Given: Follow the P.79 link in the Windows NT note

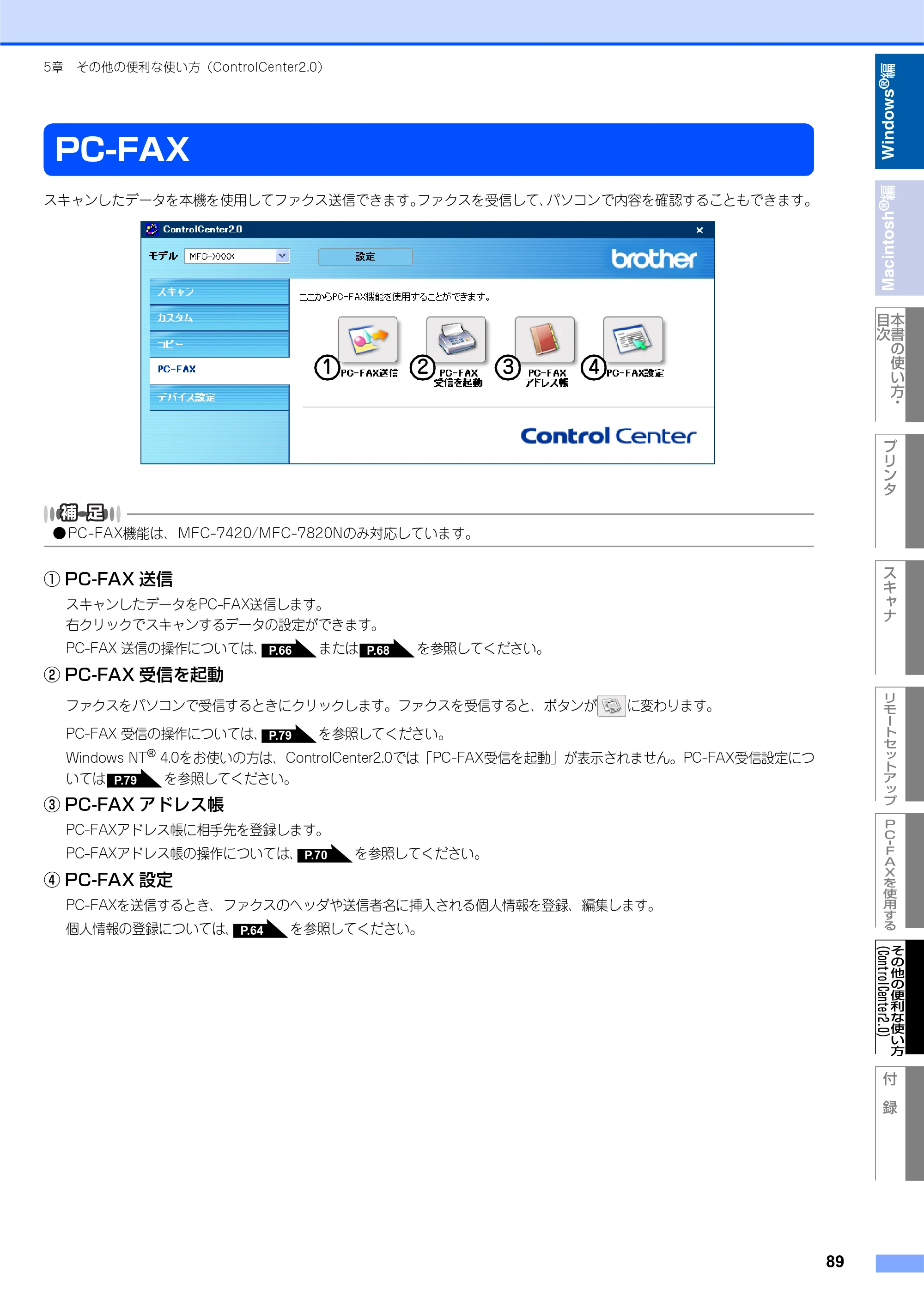Looking at the screenshot, I should click(134, 779).
